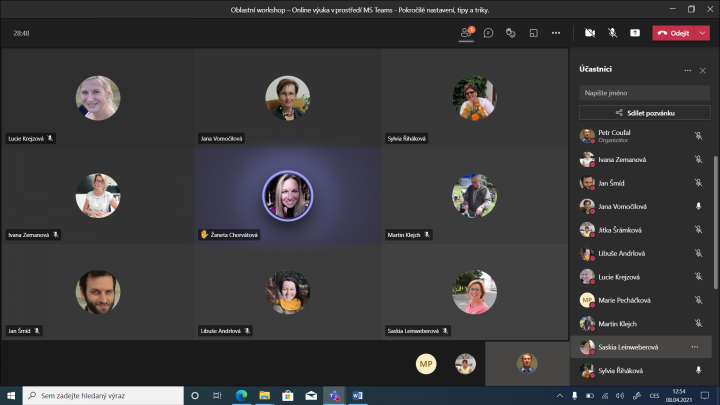The width and height of the screenshot is (720, 405).
Task: Open Task View from taskbar
Action: point(217,395)
